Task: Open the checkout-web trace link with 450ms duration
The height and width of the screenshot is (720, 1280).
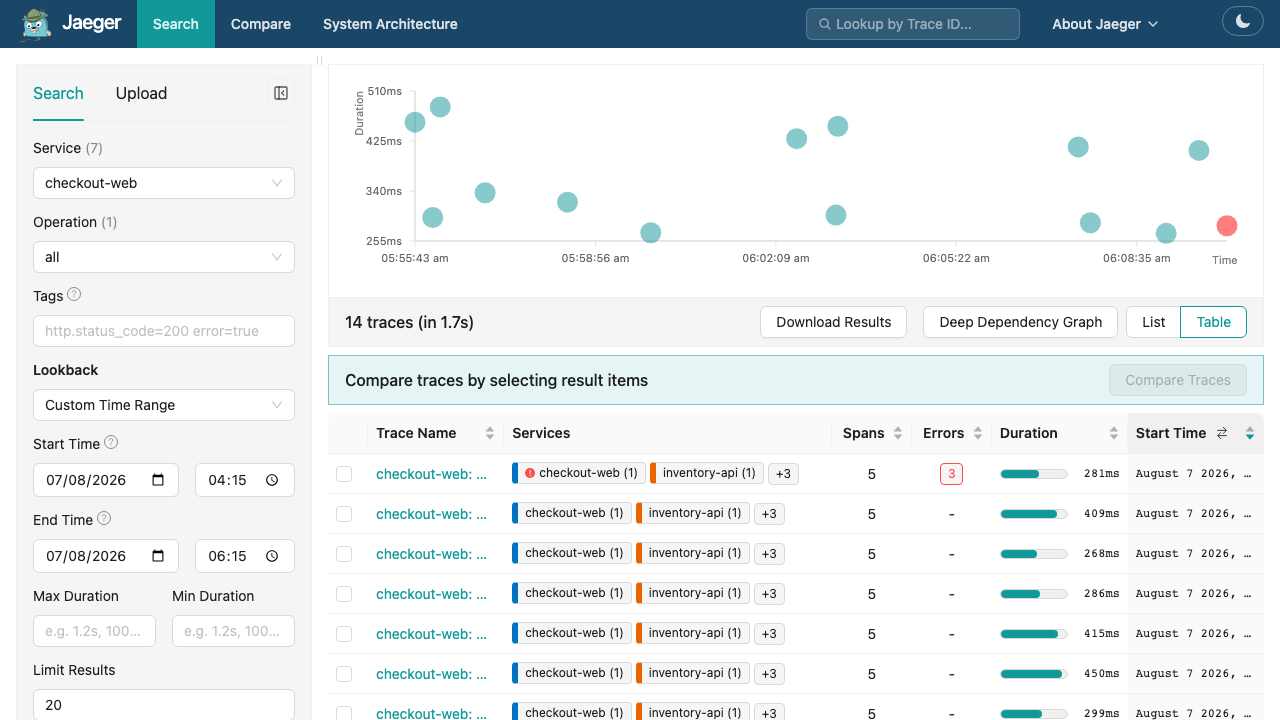Action: tap(431, 674)
